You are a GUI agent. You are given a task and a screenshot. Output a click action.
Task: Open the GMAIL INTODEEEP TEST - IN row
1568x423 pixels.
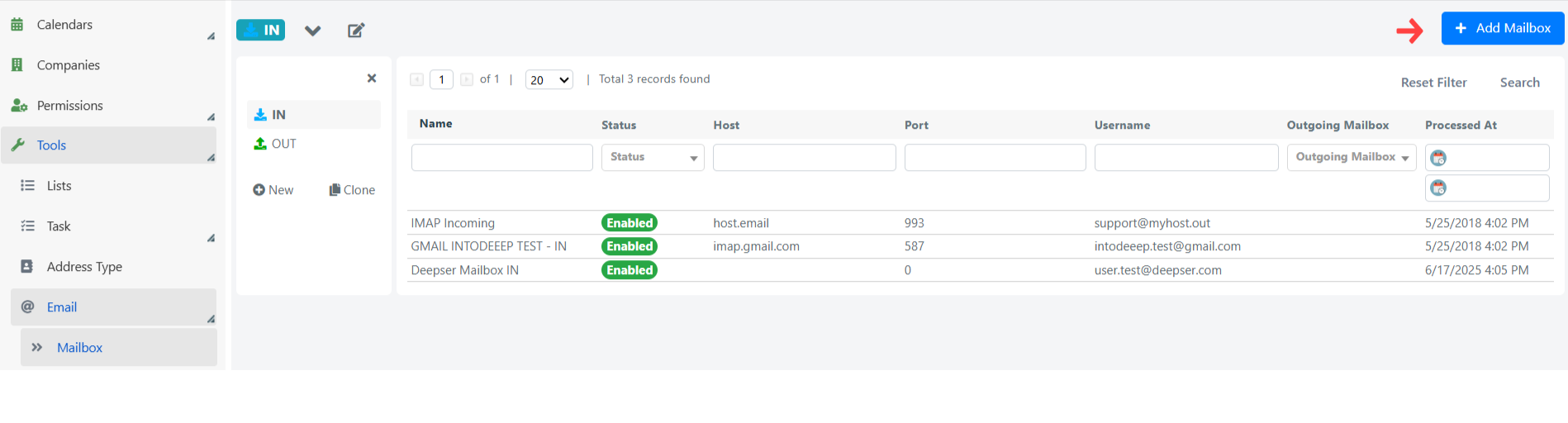point(981,246)
